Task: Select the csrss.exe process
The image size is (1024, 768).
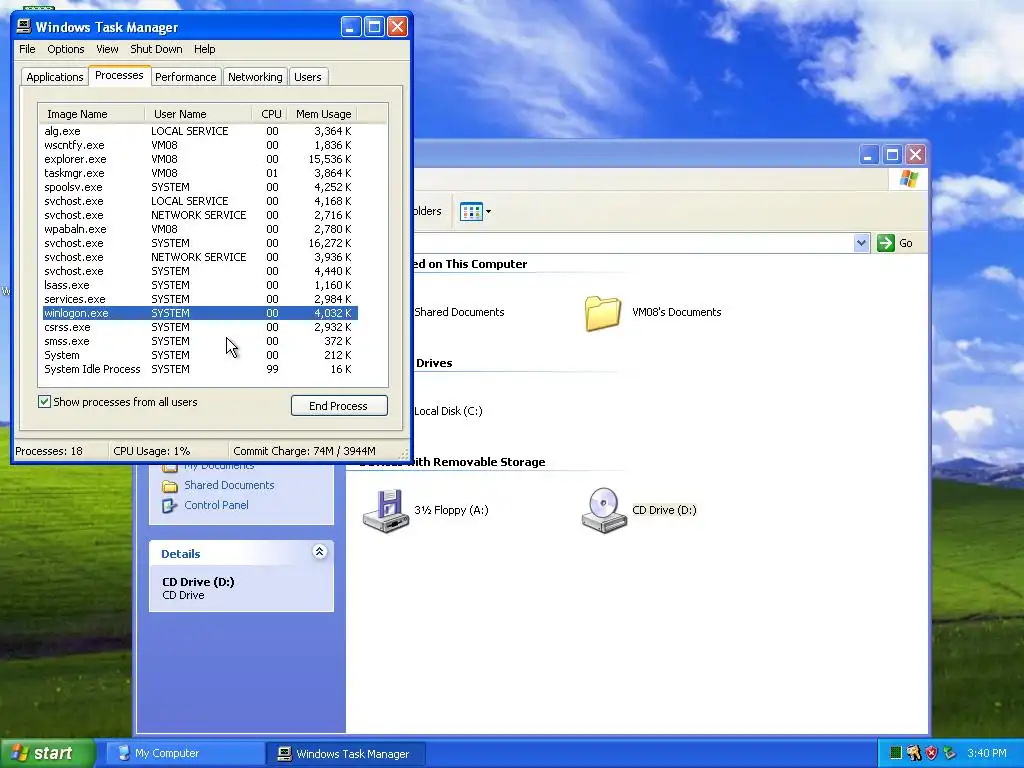Action: pyautogui.click(x=200, y=327)
